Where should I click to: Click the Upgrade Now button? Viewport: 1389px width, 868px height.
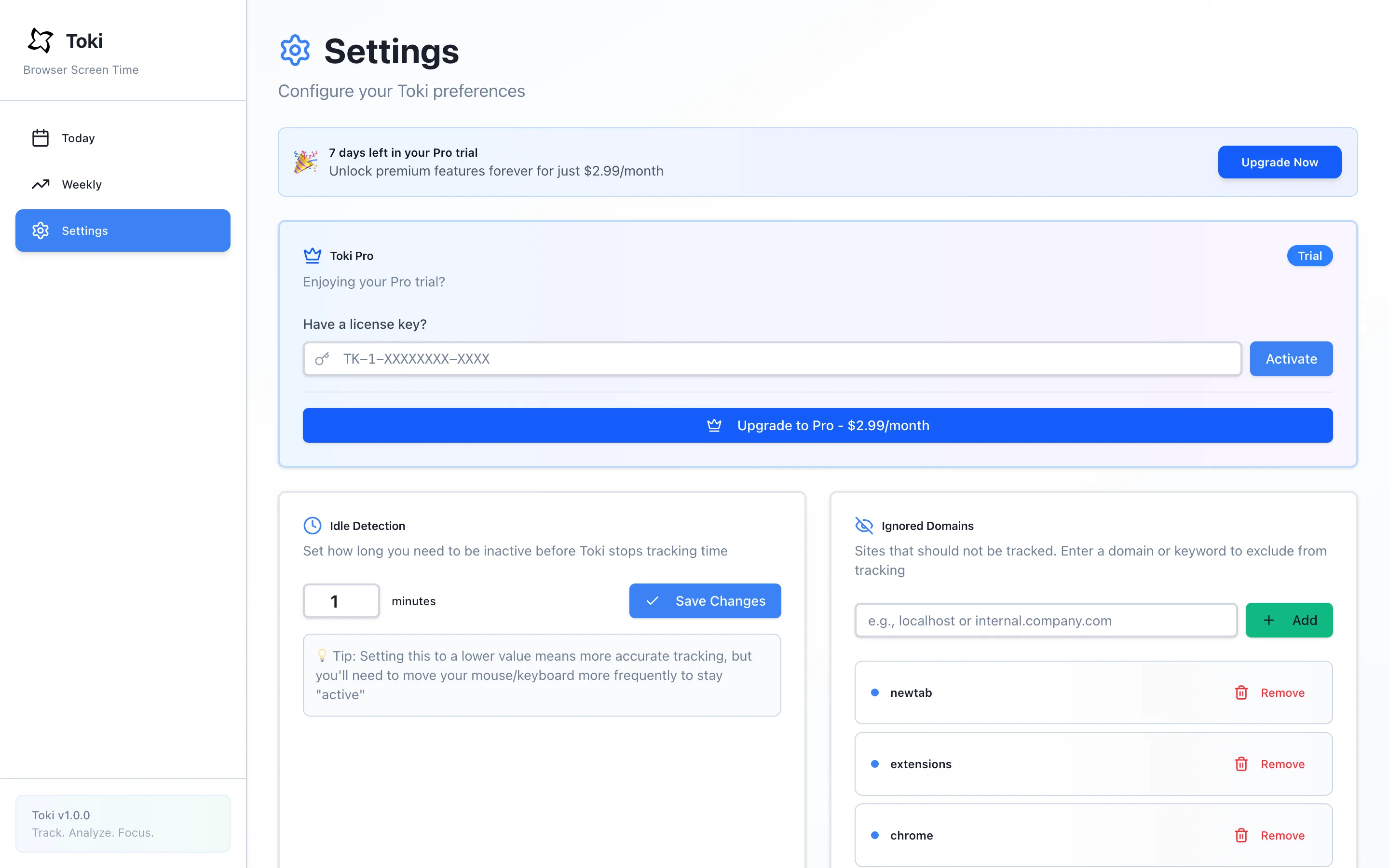1280,162
